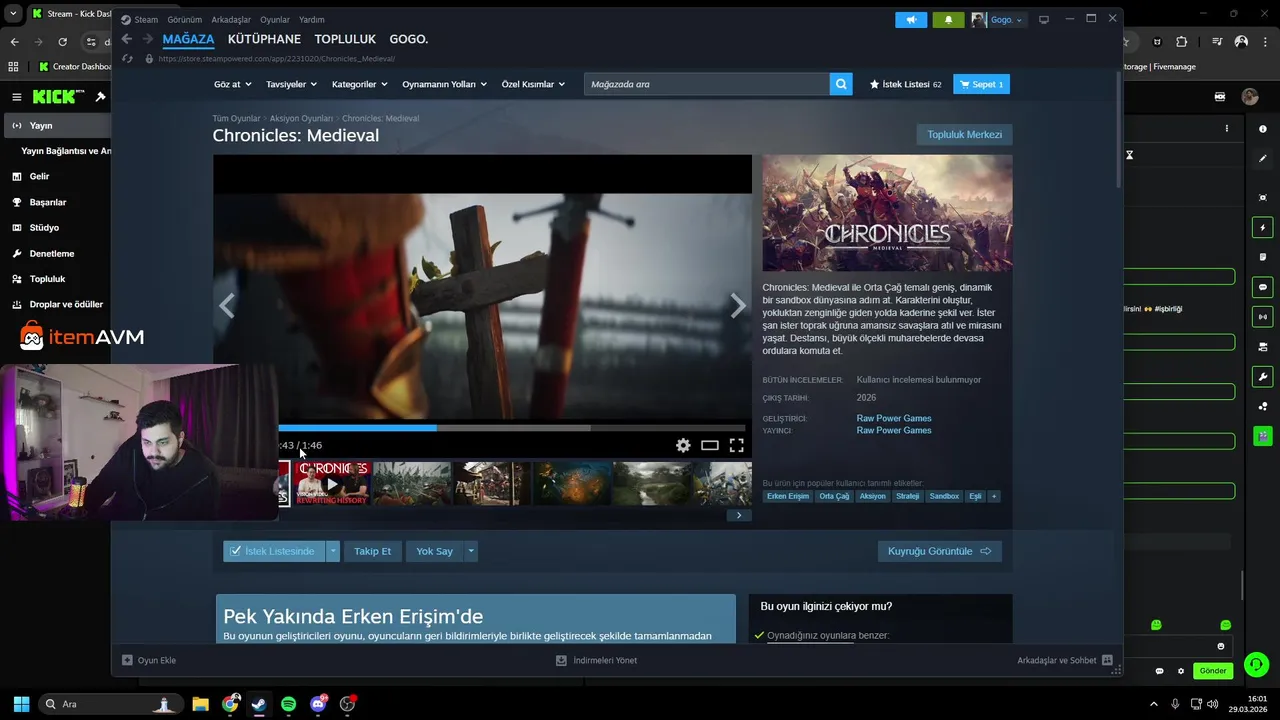Click Kick Gönder send button
This screenshot has width=1280, height=720.
pos(1213,670)
